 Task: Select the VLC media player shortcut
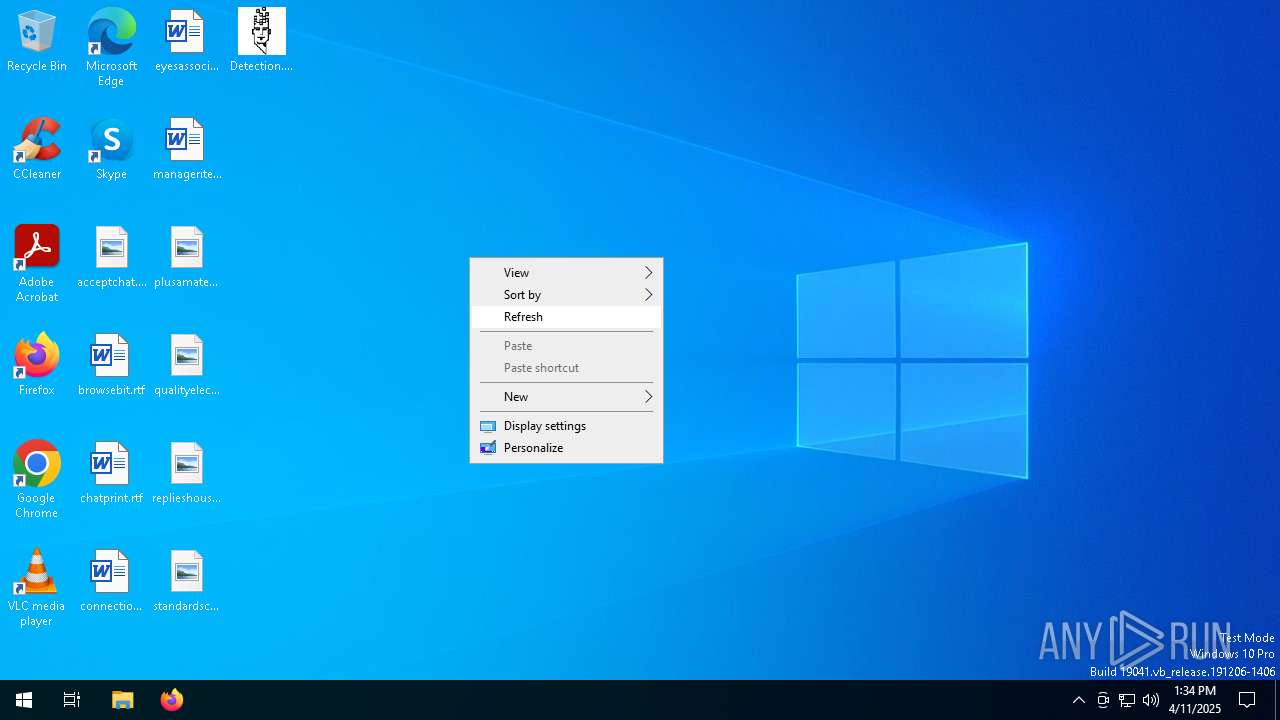[x=37, y=588]
